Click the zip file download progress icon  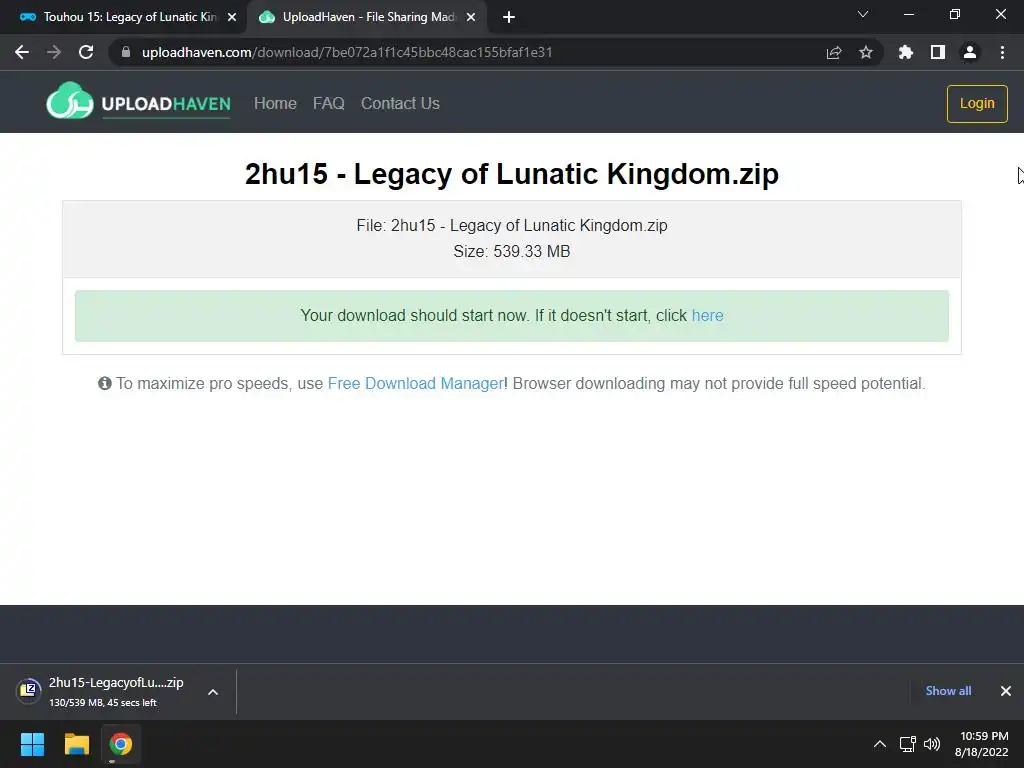(29, 690)
